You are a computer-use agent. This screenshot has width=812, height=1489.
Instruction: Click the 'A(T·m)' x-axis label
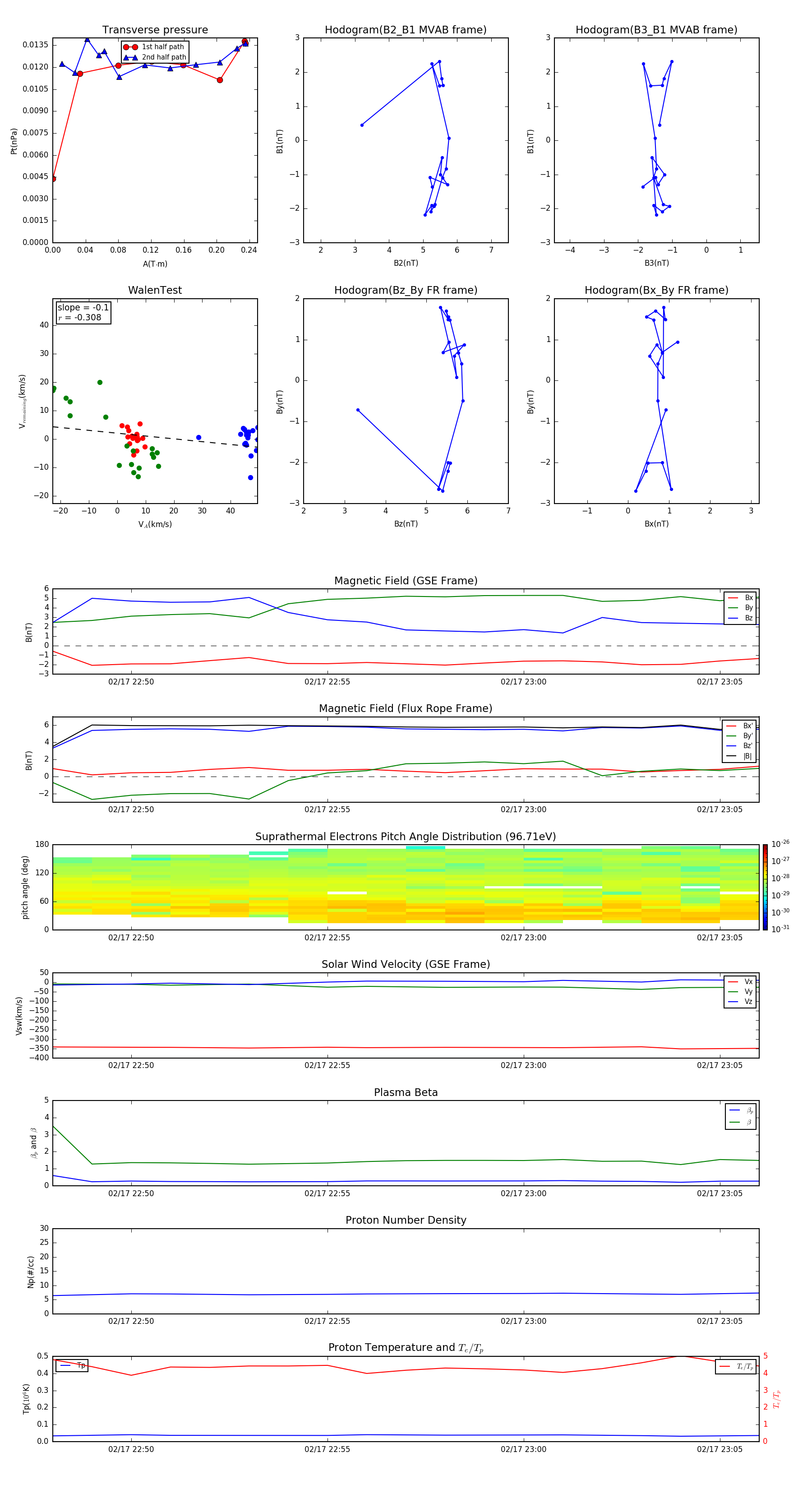click(155, 264)
